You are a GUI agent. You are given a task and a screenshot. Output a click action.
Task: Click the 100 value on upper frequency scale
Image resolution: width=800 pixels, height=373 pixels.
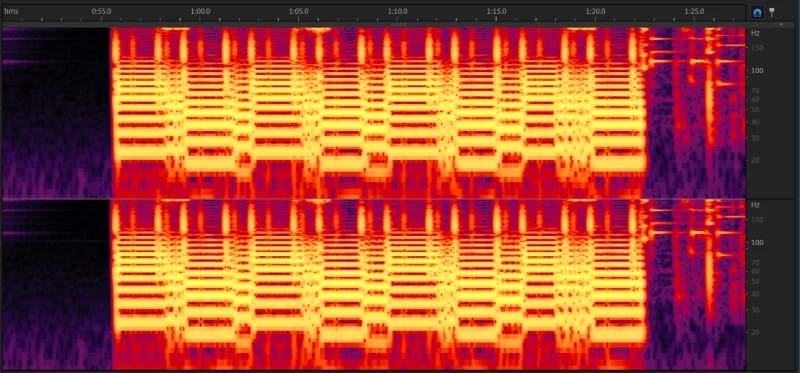(x=757, y=70)
